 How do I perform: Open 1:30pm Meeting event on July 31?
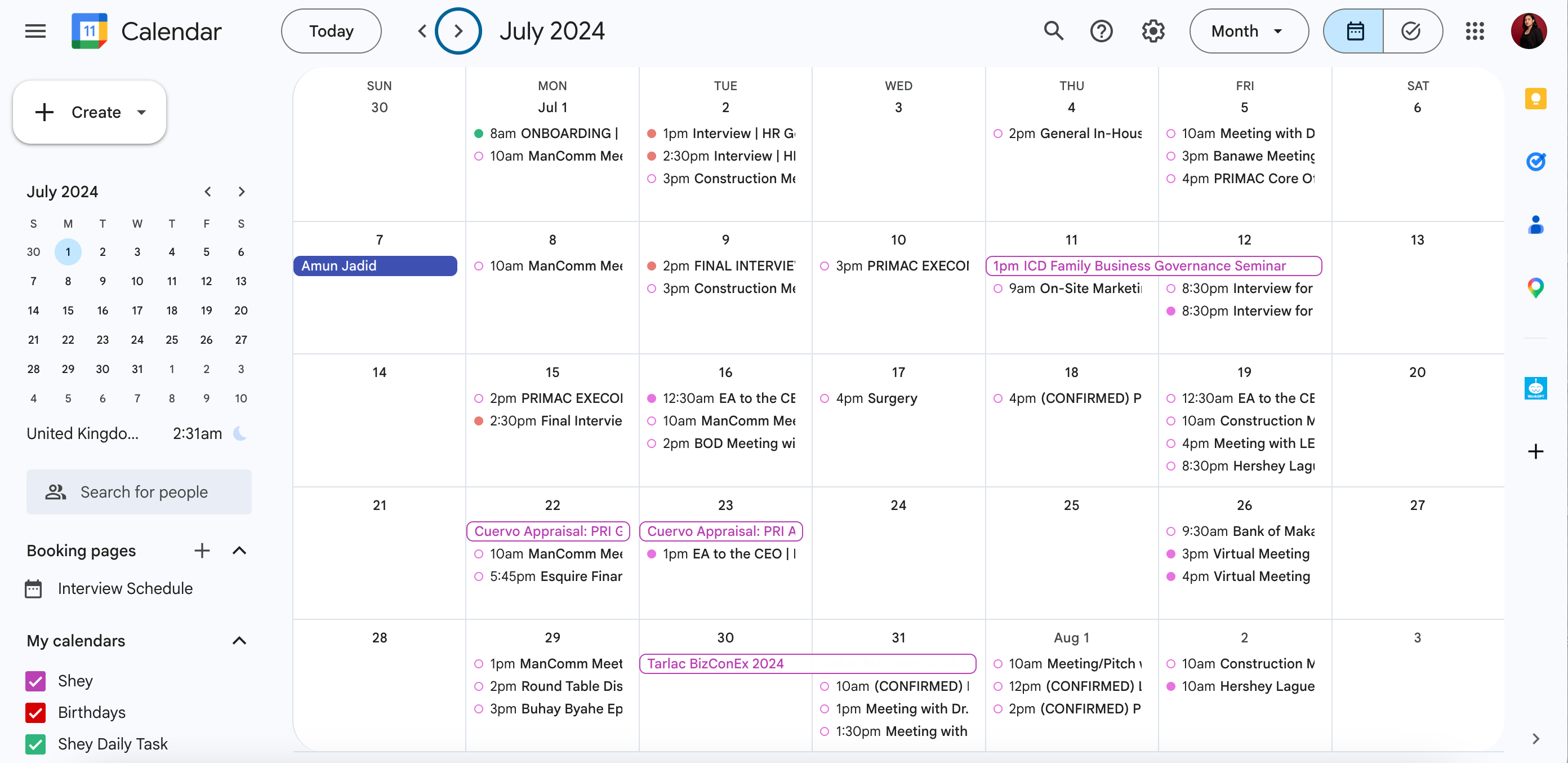click(x=894, y=731)
